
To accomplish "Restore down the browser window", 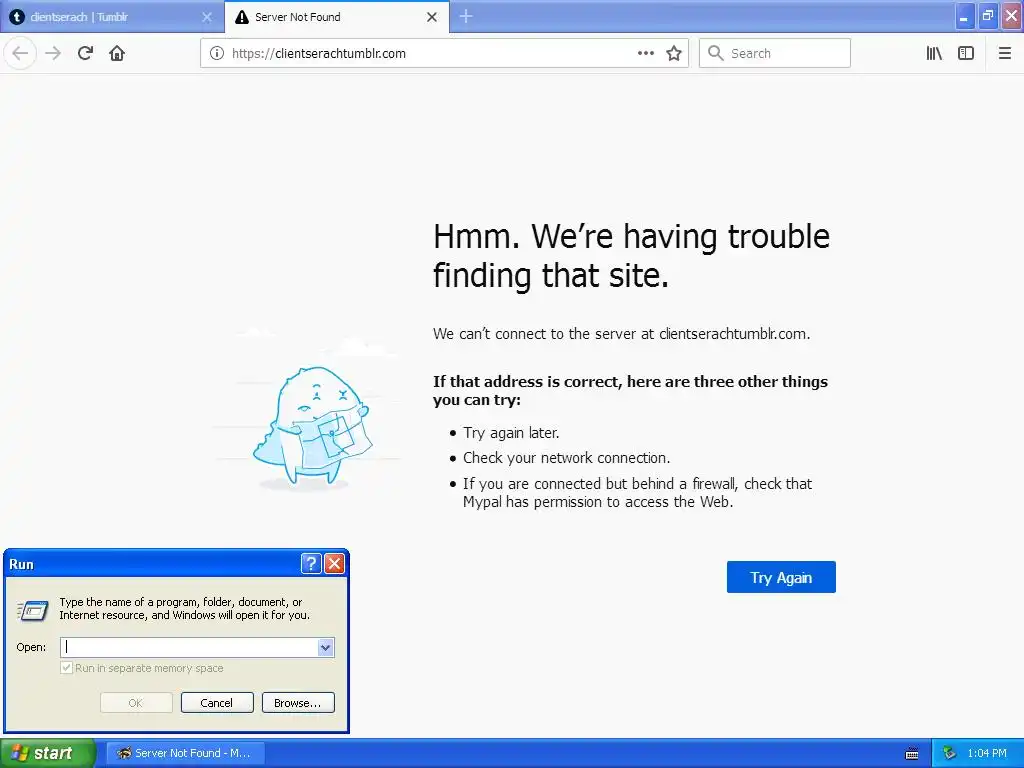I will [987, 16].
